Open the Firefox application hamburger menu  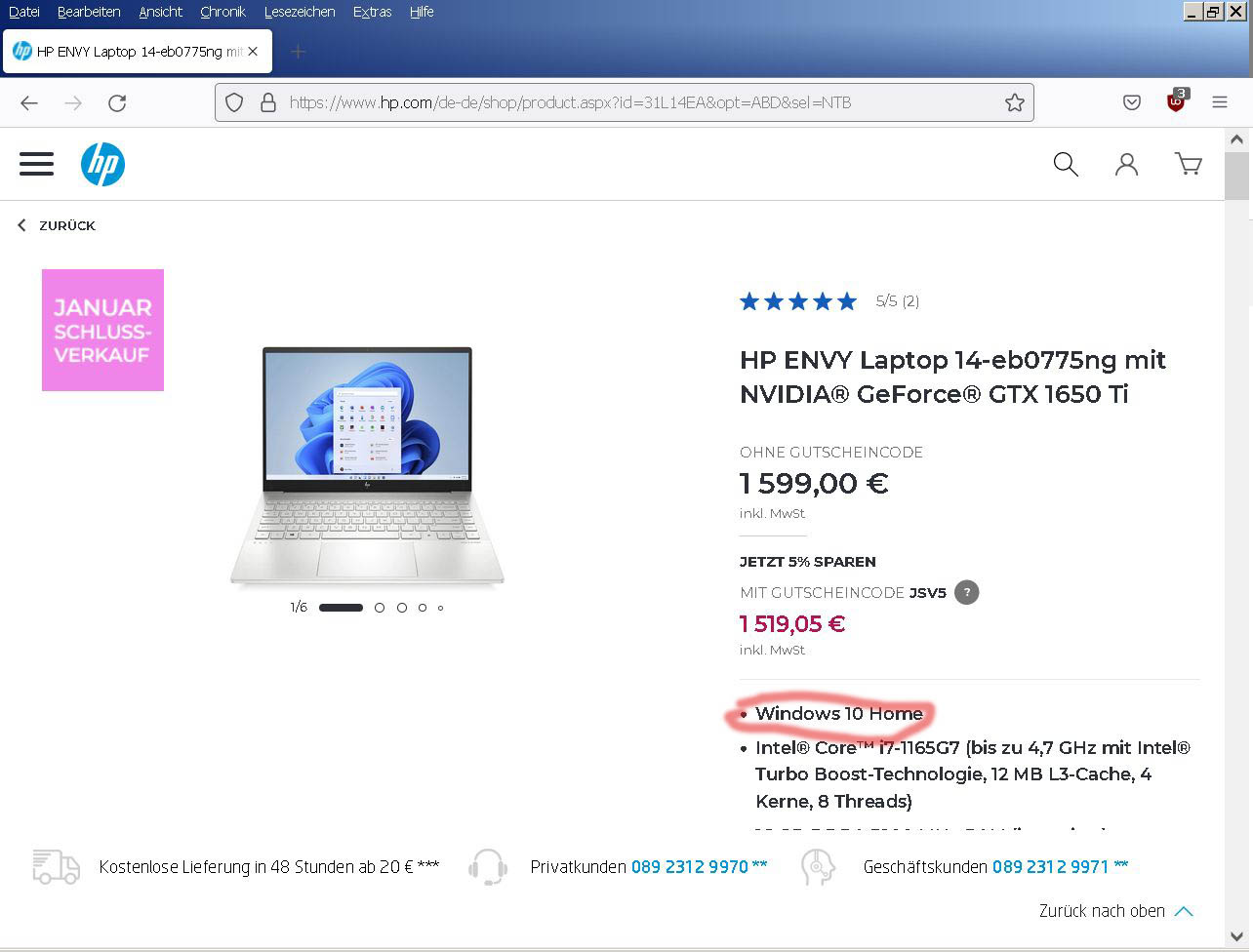[1220, 102]
